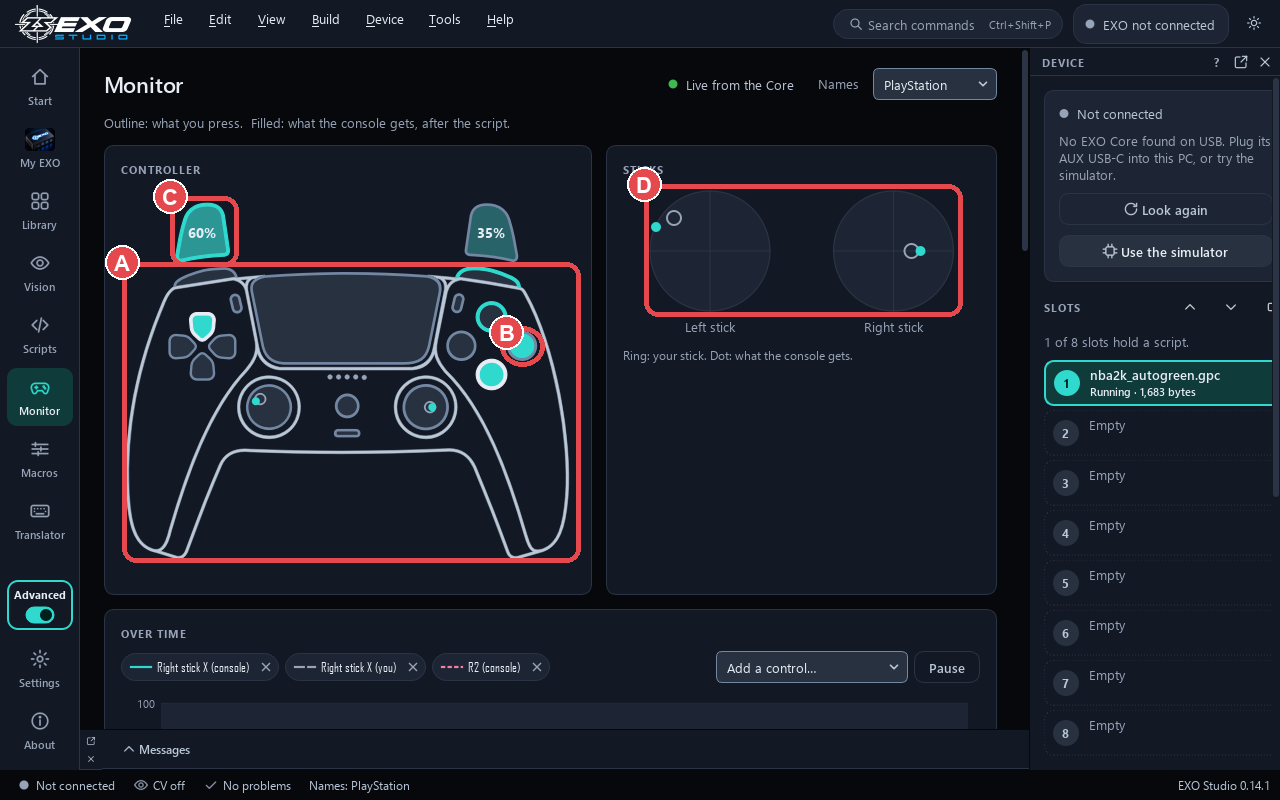Open the Device menu
1280x800 pixels.
click(x=385, y=20)
